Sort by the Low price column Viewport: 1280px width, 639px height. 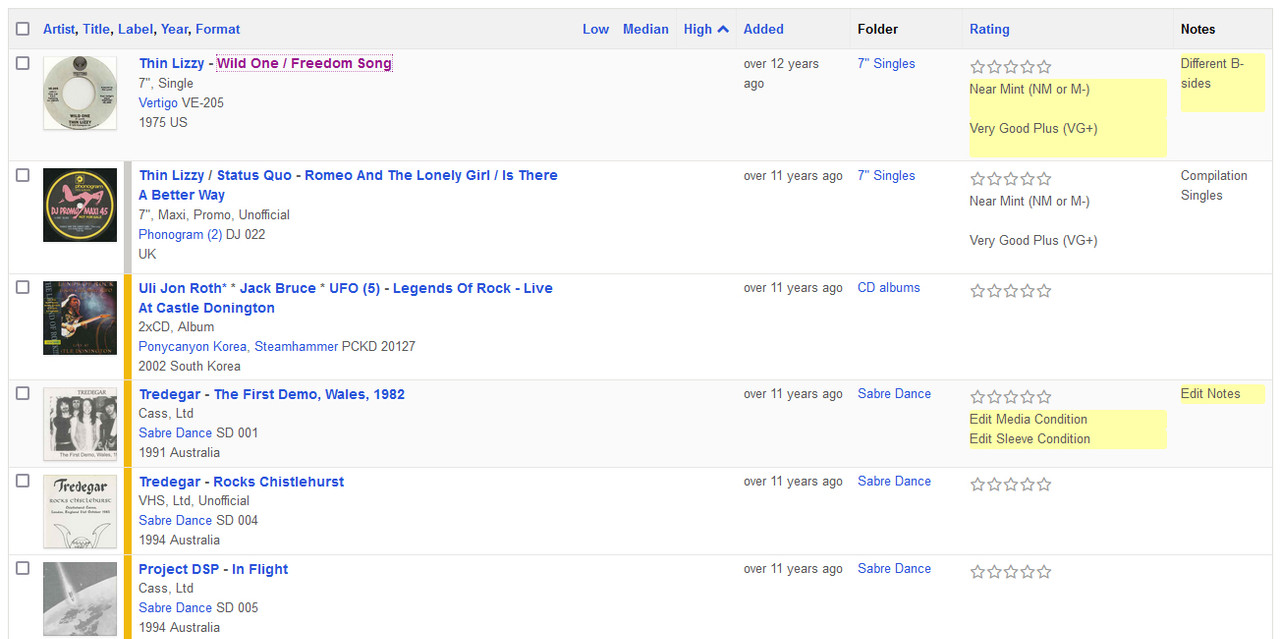coord(596,29)
